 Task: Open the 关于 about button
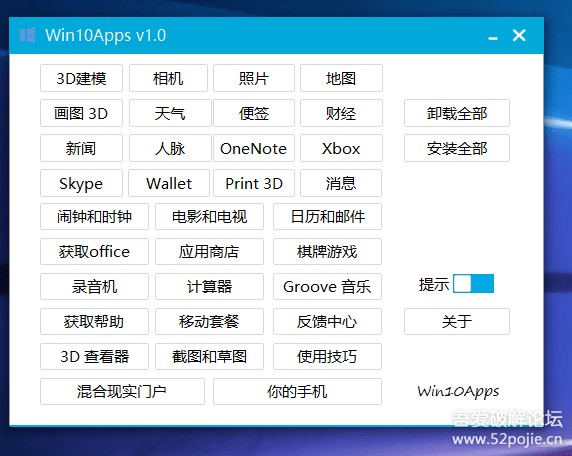(x=457, y=321)
